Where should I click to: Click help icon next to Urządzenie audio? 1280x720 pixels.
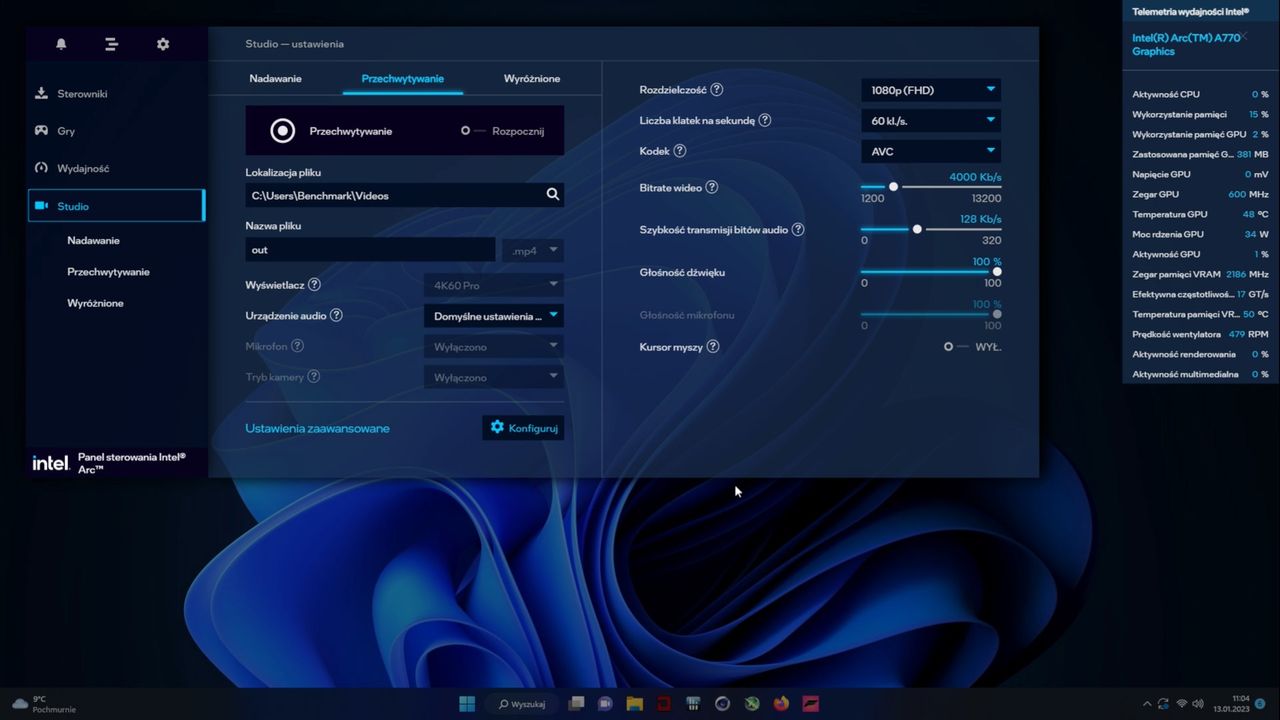[x=336, y=315]
